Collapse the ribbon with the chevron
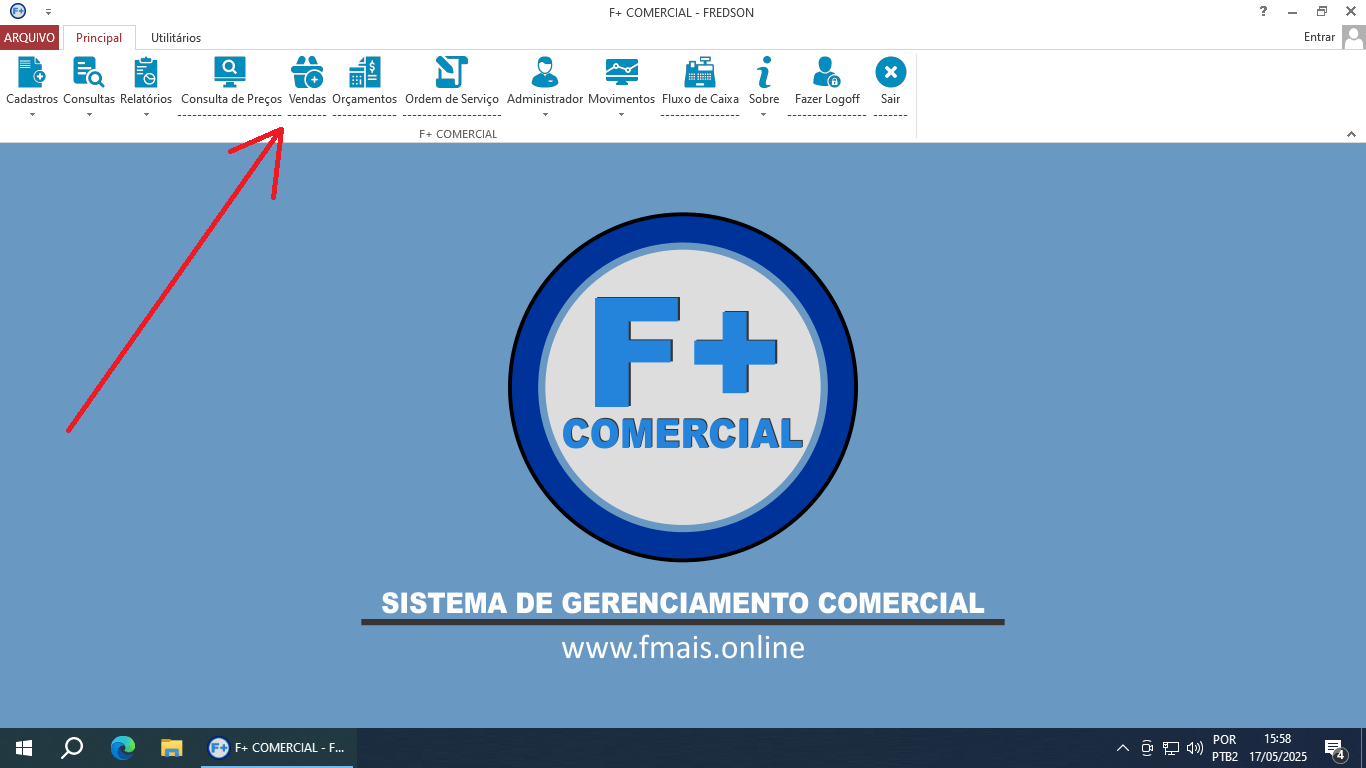Viewport: 1366px width, 768px height. point(1352,132)
